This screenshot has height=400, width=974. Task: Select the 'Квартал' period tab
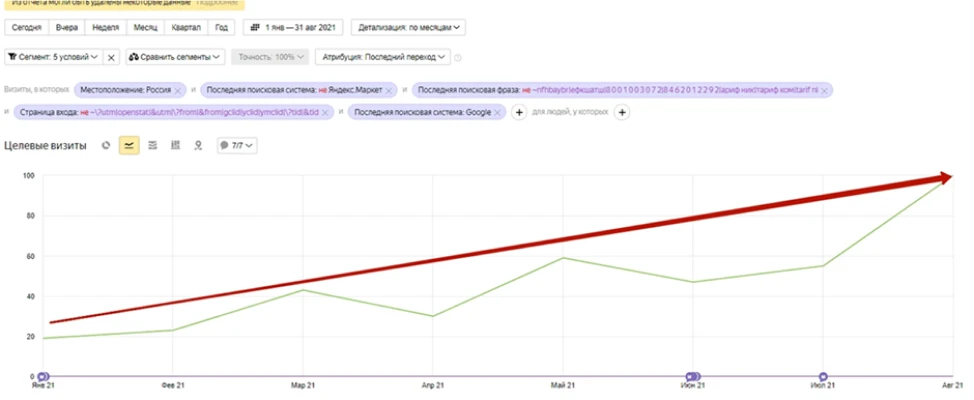click(186, 27)
